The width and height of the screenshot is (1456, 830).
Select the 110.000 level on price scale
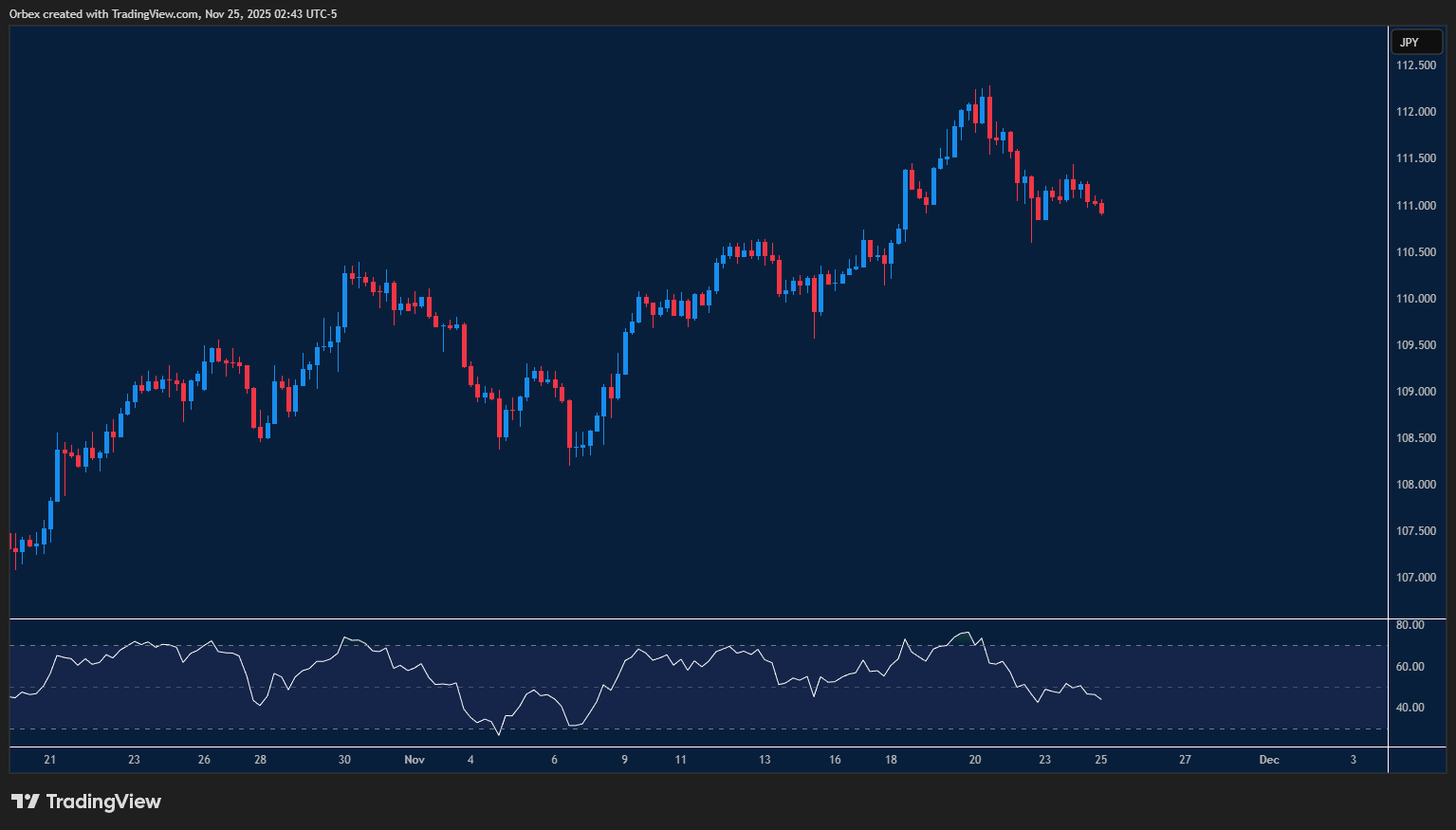(x=1415, y=299)
